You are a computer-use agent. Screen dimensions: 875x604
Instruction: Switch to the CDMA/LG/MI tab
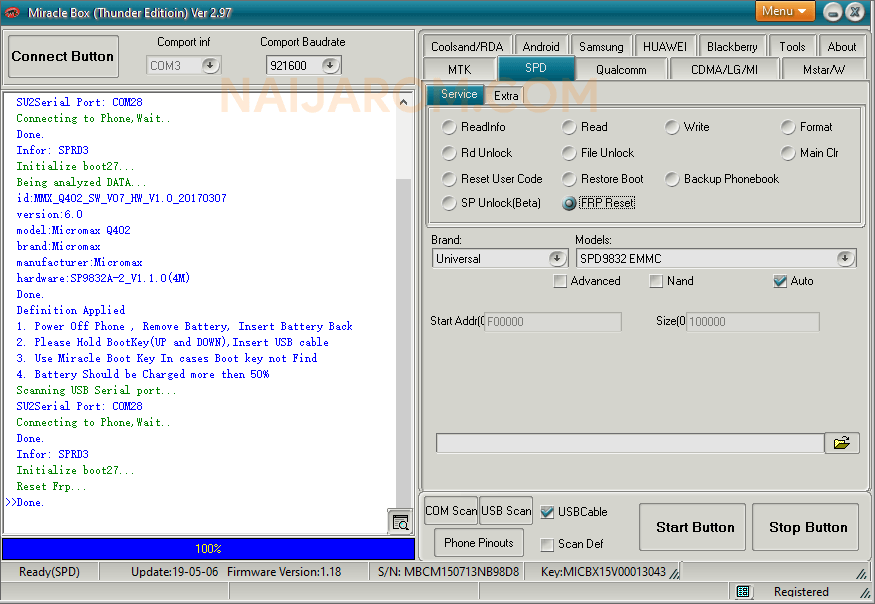[724, 70]
